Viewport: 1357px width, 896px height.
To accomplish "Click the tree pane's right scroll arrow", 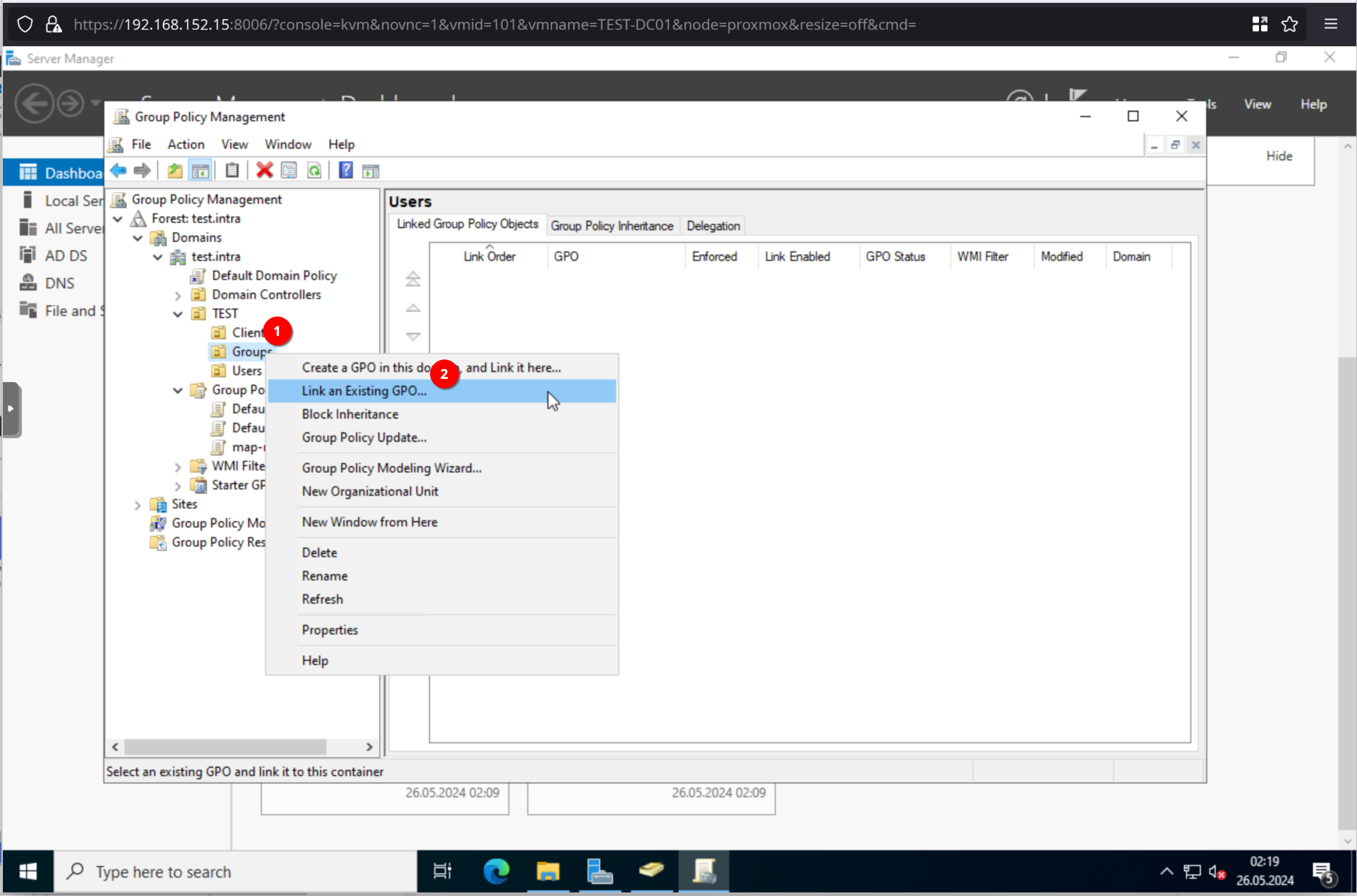I will pos(369,747).
